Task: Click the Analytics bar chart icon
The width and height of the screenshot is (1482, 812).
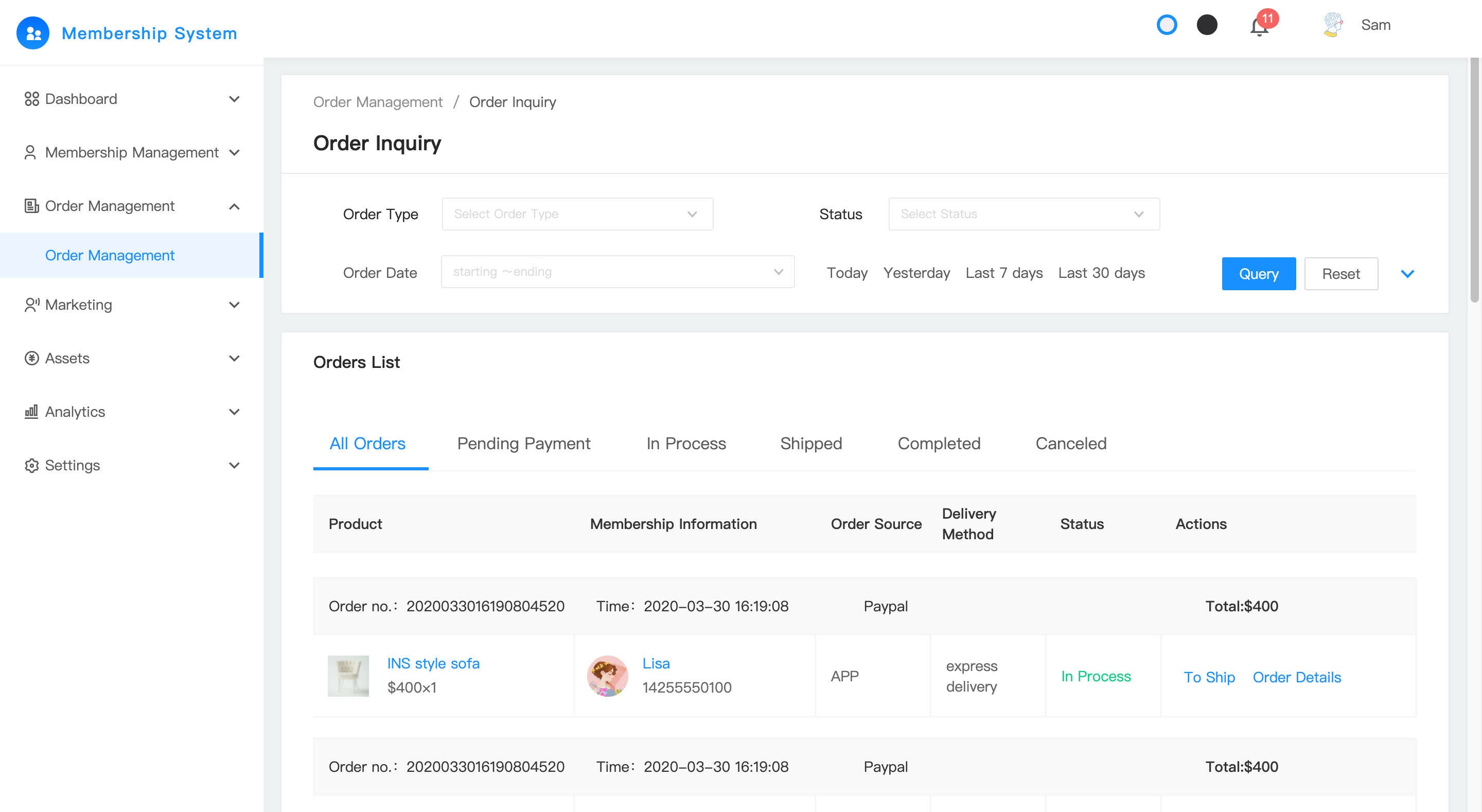Action: [x=31, y=412]
